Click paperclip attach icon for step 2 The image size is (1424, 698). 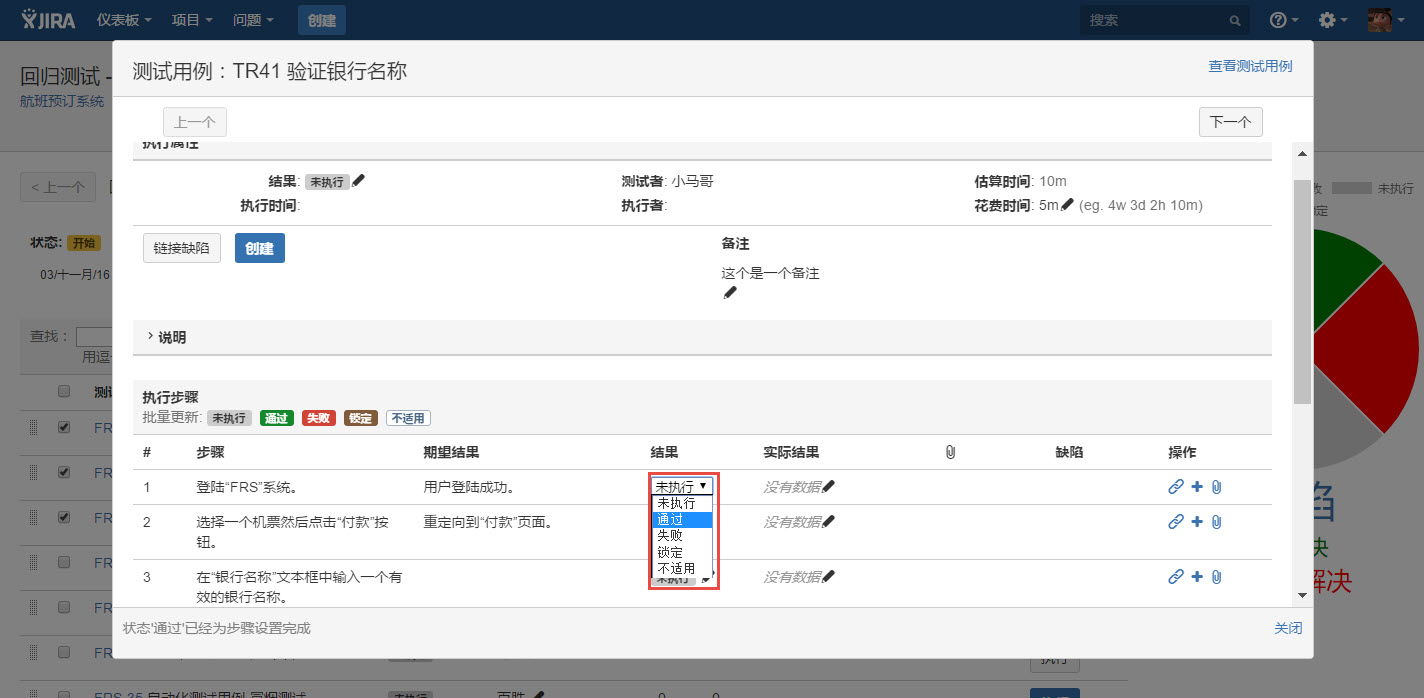coord(1216,521)
